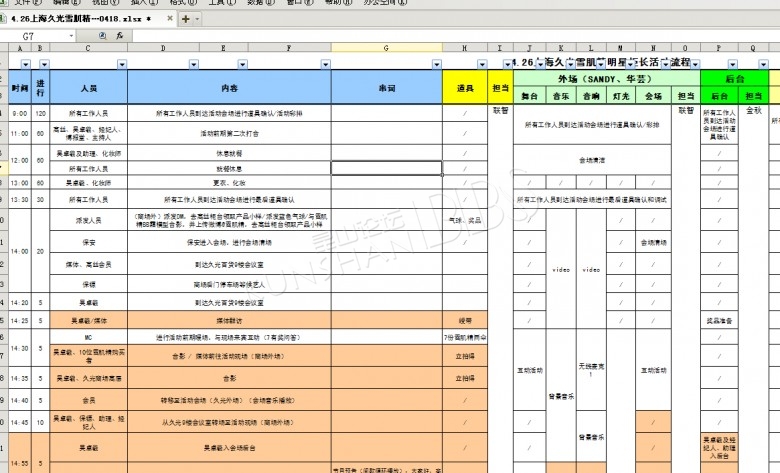Select the 保安 personnel cell
This screenshot has width=780, height=473.
click(x=89, y=242)
